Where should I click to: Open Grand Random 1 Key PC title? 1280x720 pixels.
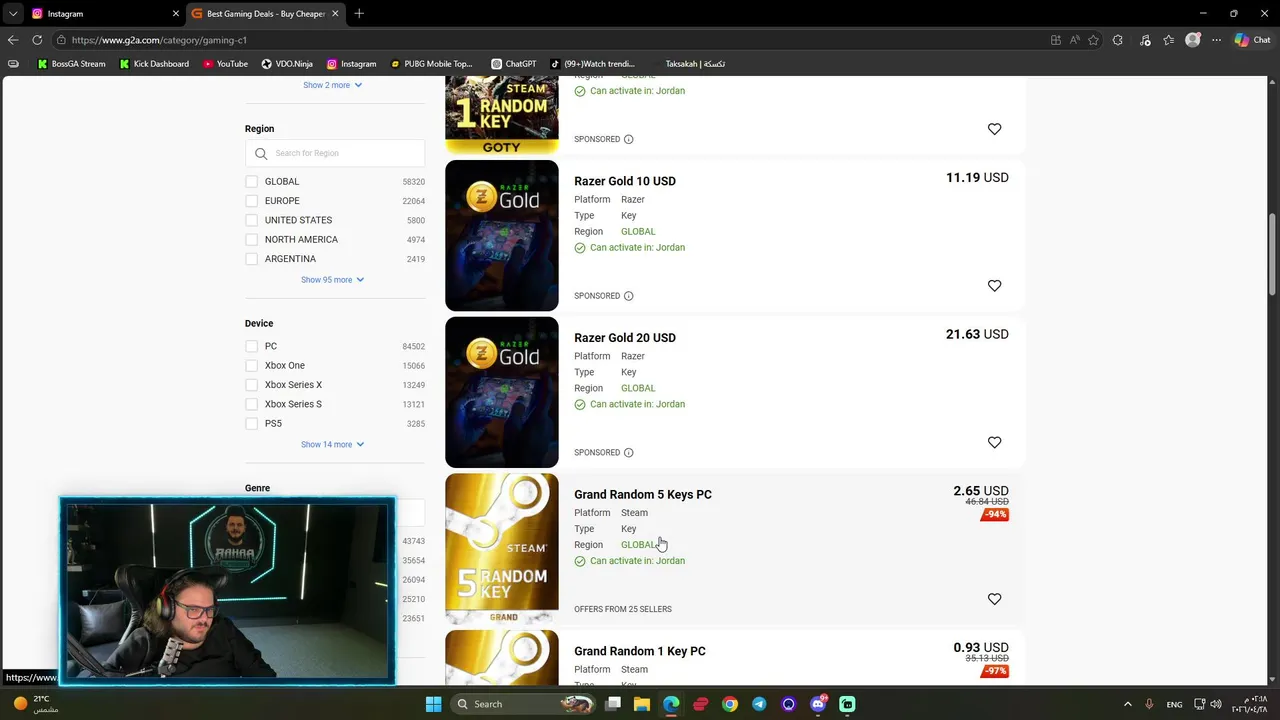click(x=640, y=651)
